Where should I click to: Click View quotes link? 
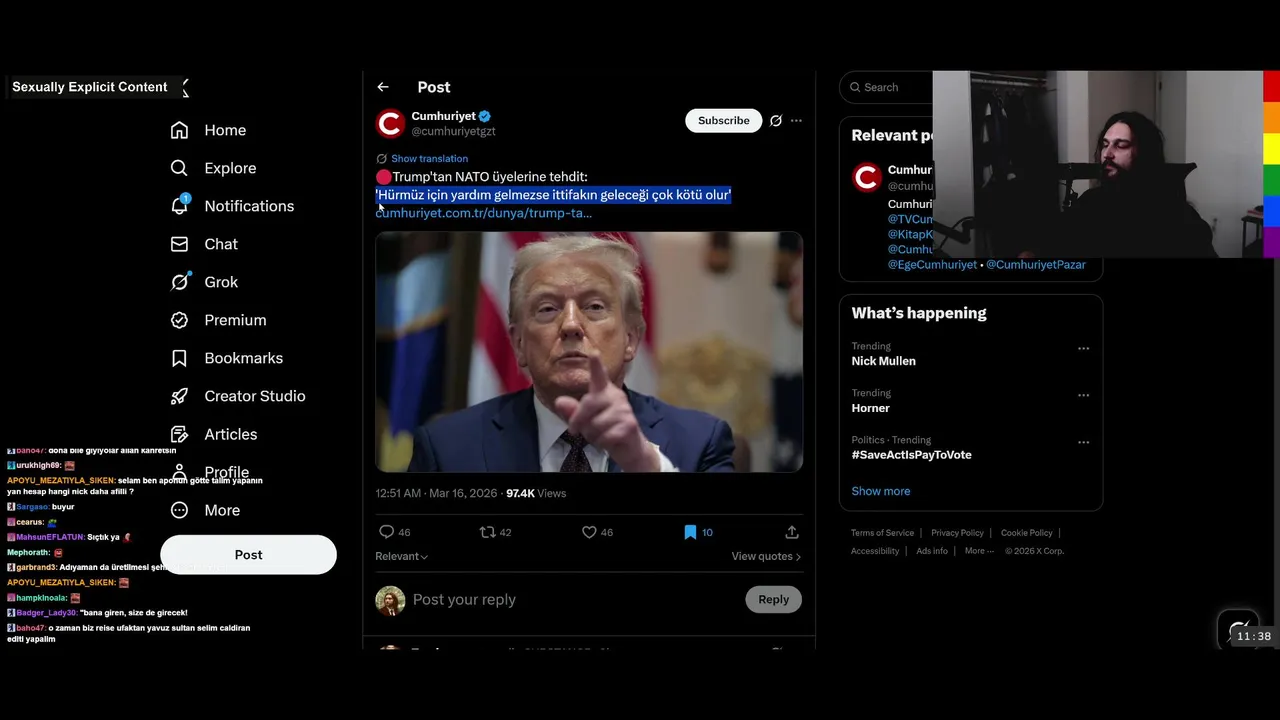tap(766, 556)
